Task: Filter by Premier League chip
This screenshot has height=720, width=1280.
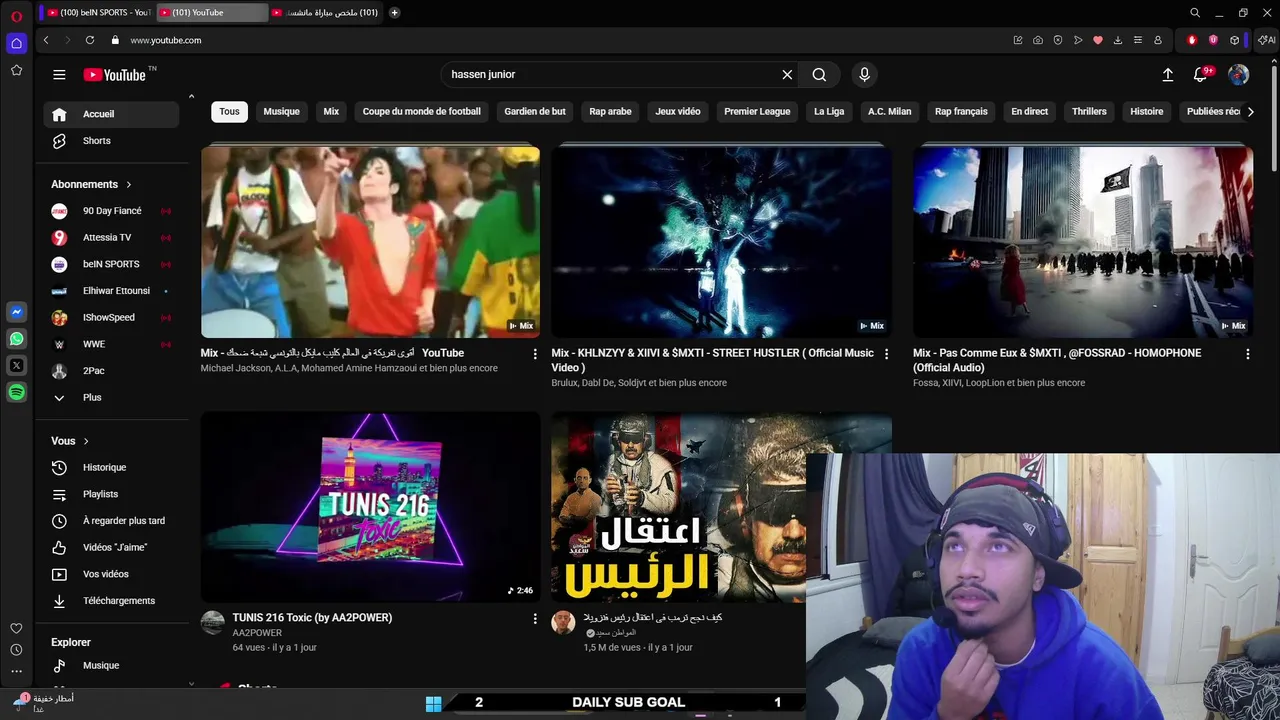Action: (x=757, y=112)
